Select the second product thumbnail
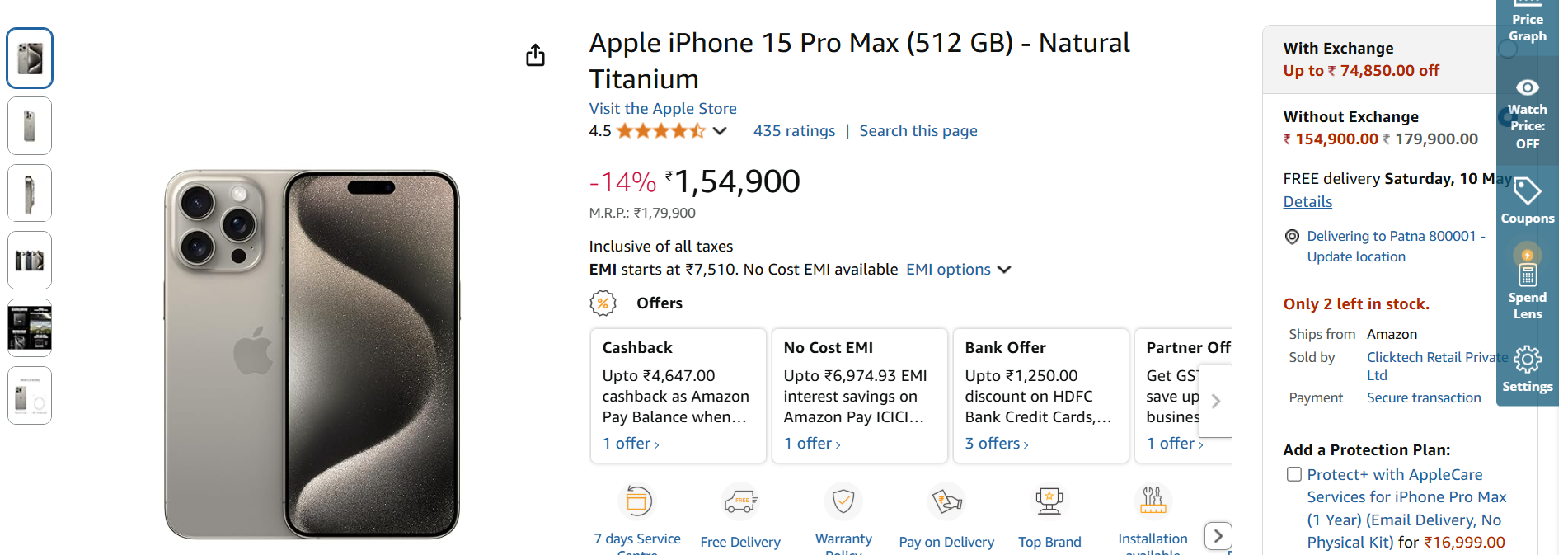The width and height of the screenshot is (1568, 555). (x=30, y=126)
